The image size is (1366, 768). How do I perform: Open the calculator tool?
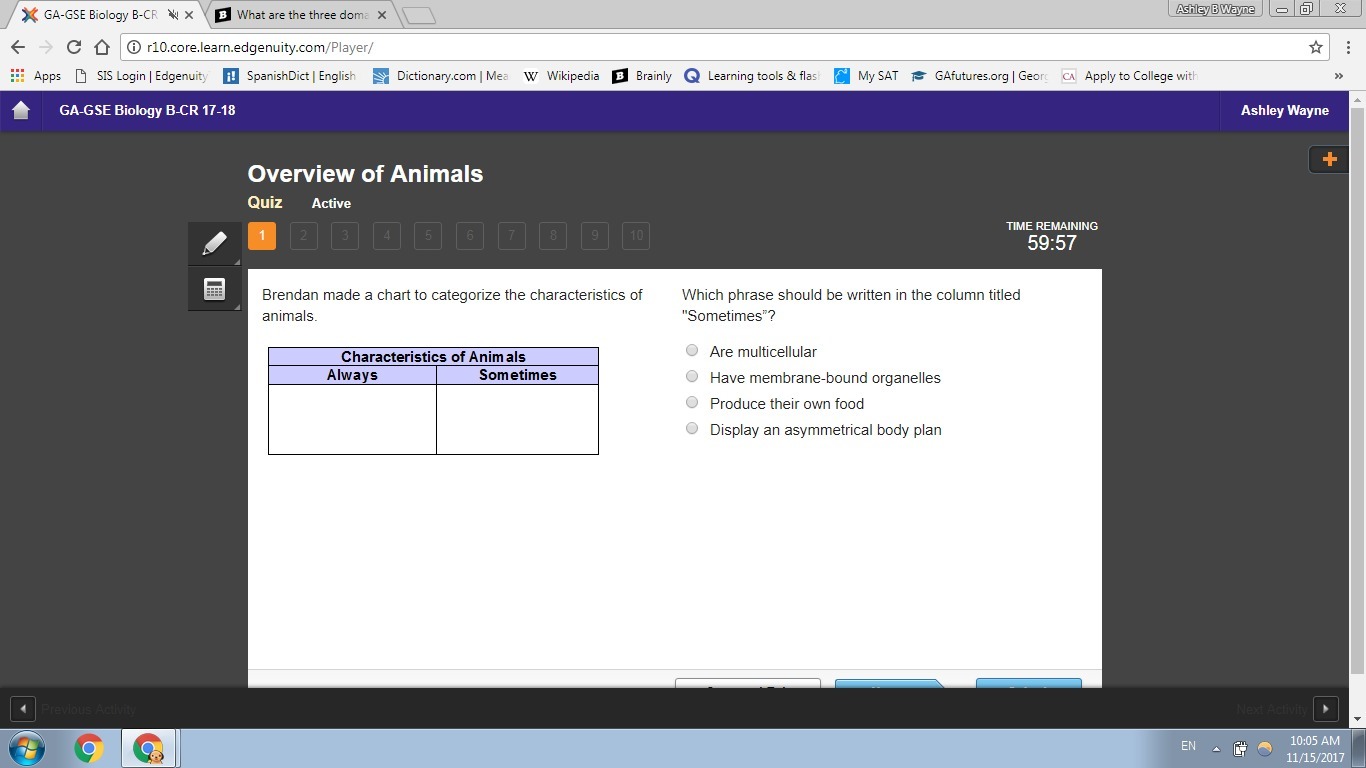[214, 289]
